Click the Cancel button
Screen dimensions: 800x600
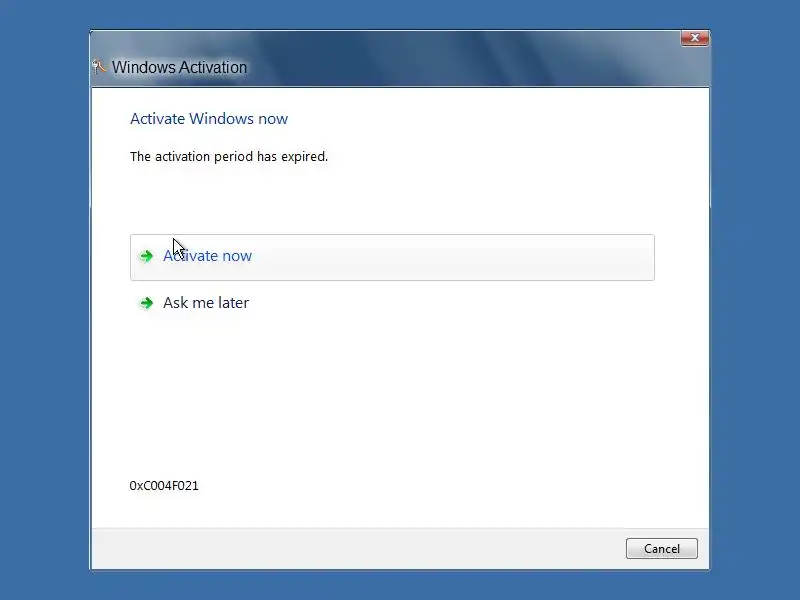tap(662, 548)
